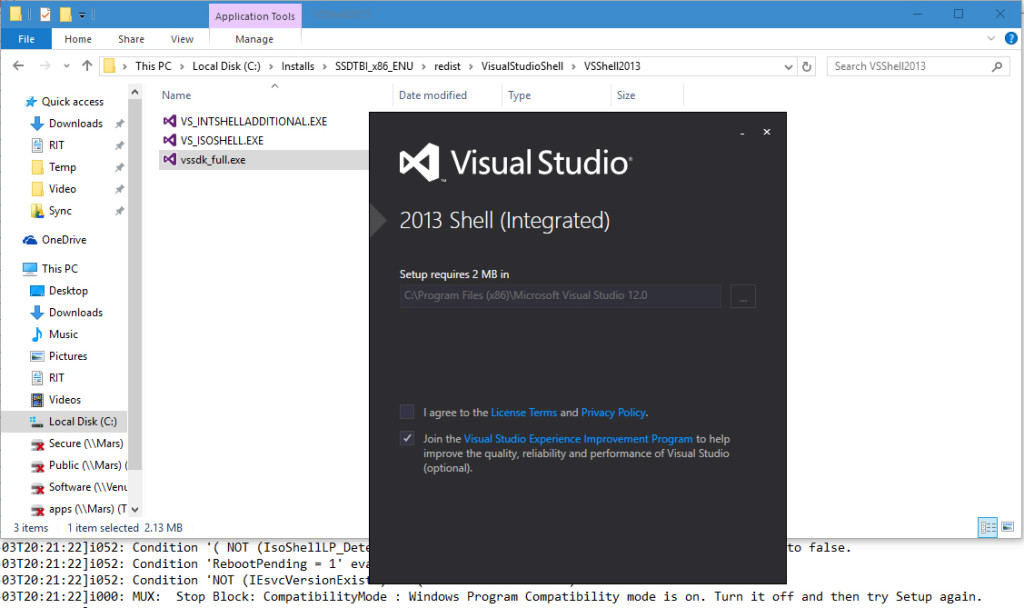Image resolution: width=1024 pixels, height=608 pixels.
Task: Open the Music note icon under This PC
Action: 37,334
